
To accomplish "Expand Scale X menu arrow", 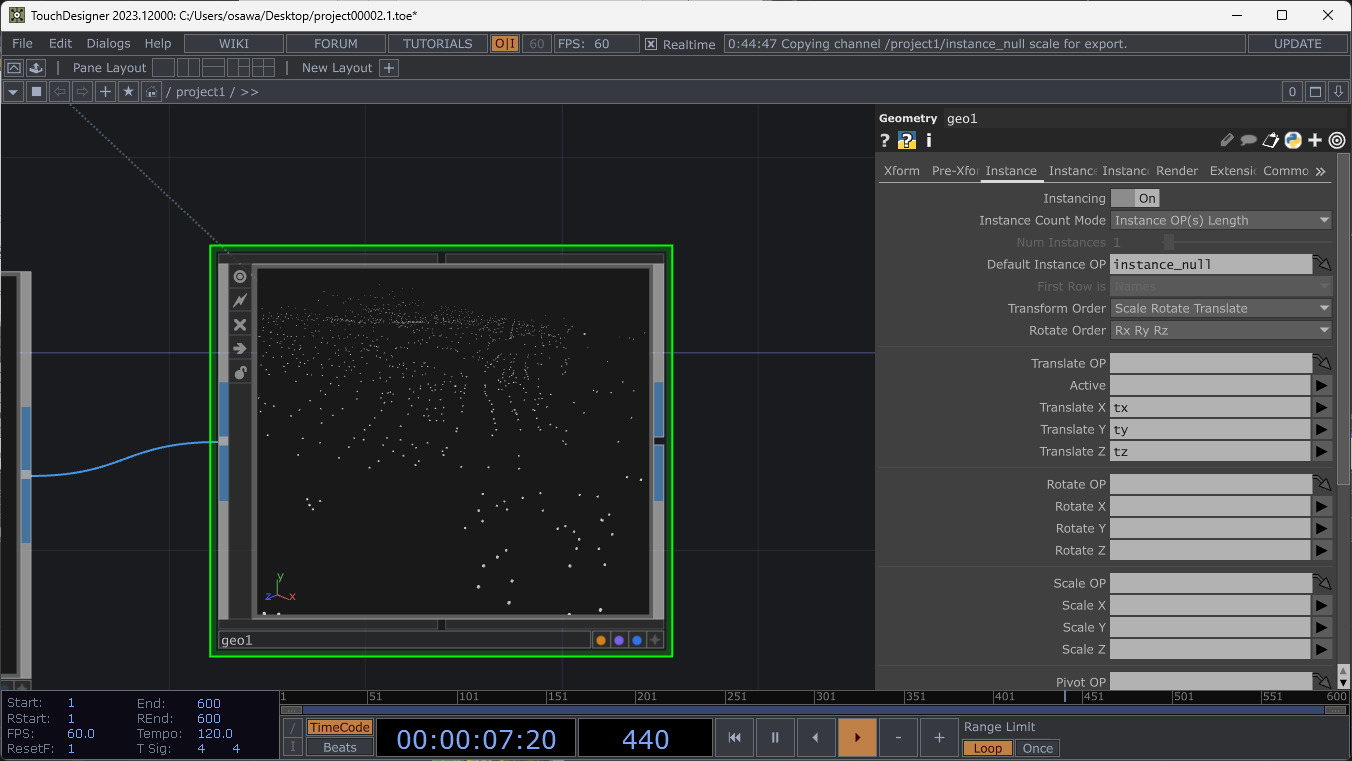I will click(x=1322, y=605).
